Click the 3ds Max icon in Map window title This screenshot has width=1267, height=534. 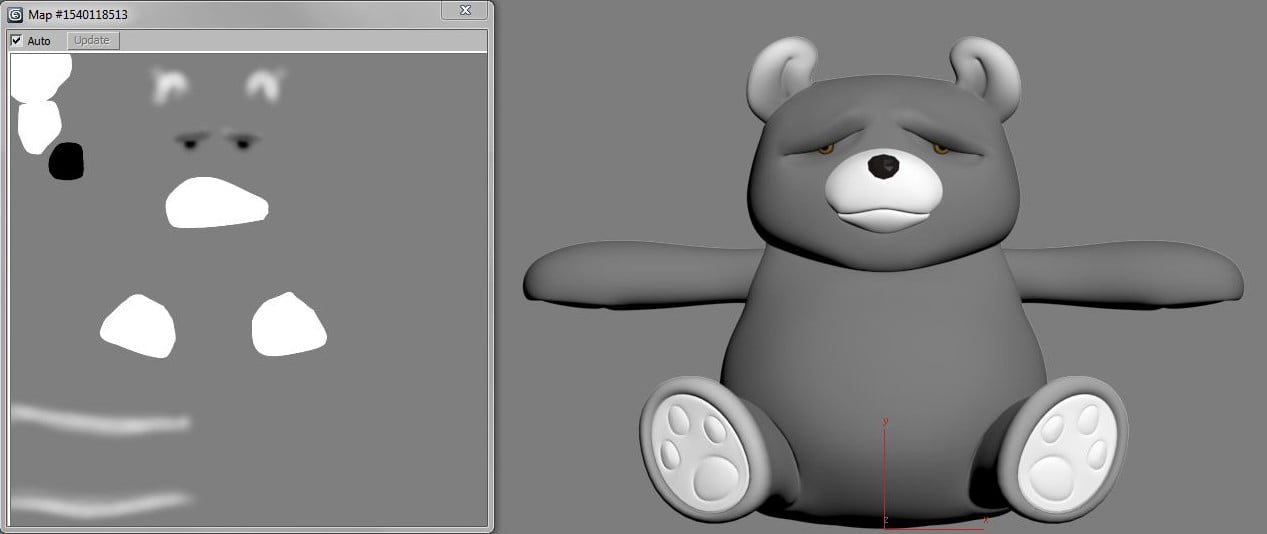[16, 15]
